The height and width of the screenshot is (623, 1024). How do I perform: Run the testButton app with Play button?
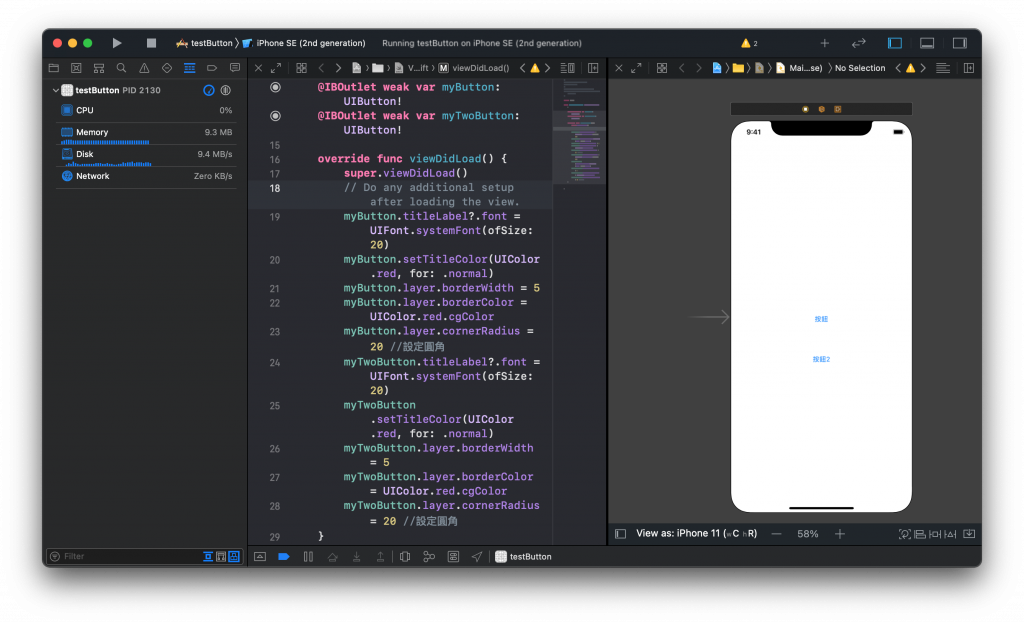[116, 43]
